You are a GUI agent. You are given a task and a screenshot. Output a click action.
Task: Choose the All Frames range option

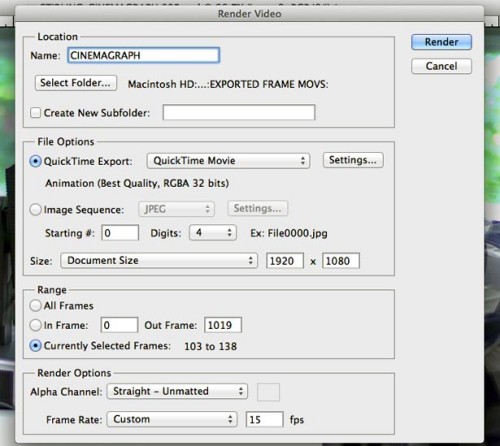tap(35, 306)
